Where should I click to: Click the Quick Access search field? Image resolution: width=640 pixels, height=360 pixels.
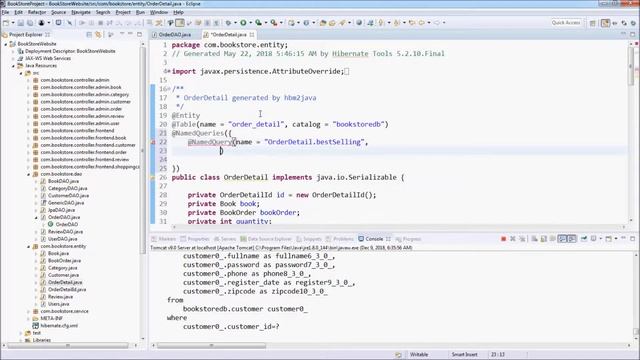pyautogui.click(x=566, y=23)
